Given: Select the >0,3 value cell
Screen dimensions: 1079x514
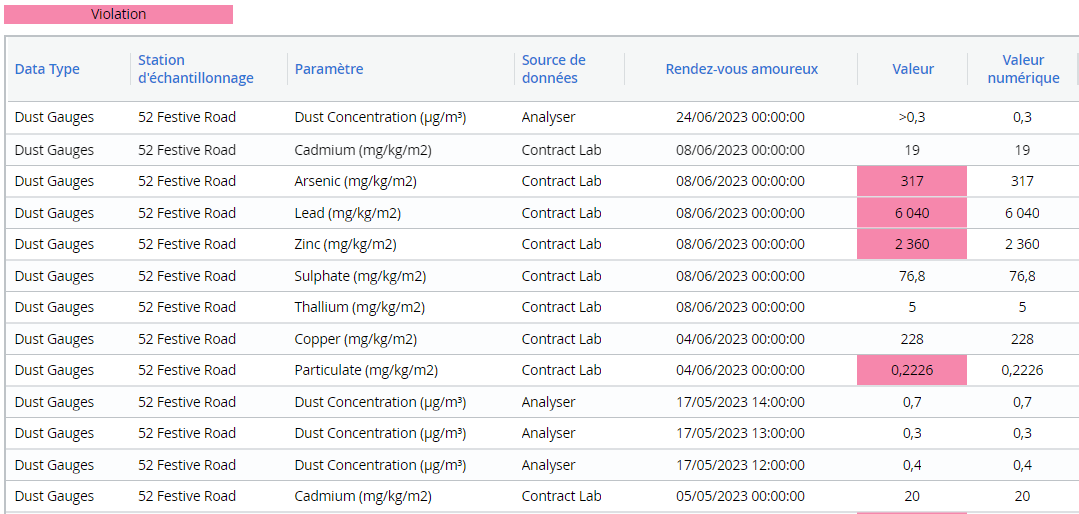Looking at the screenshot, I should point(912,118).
